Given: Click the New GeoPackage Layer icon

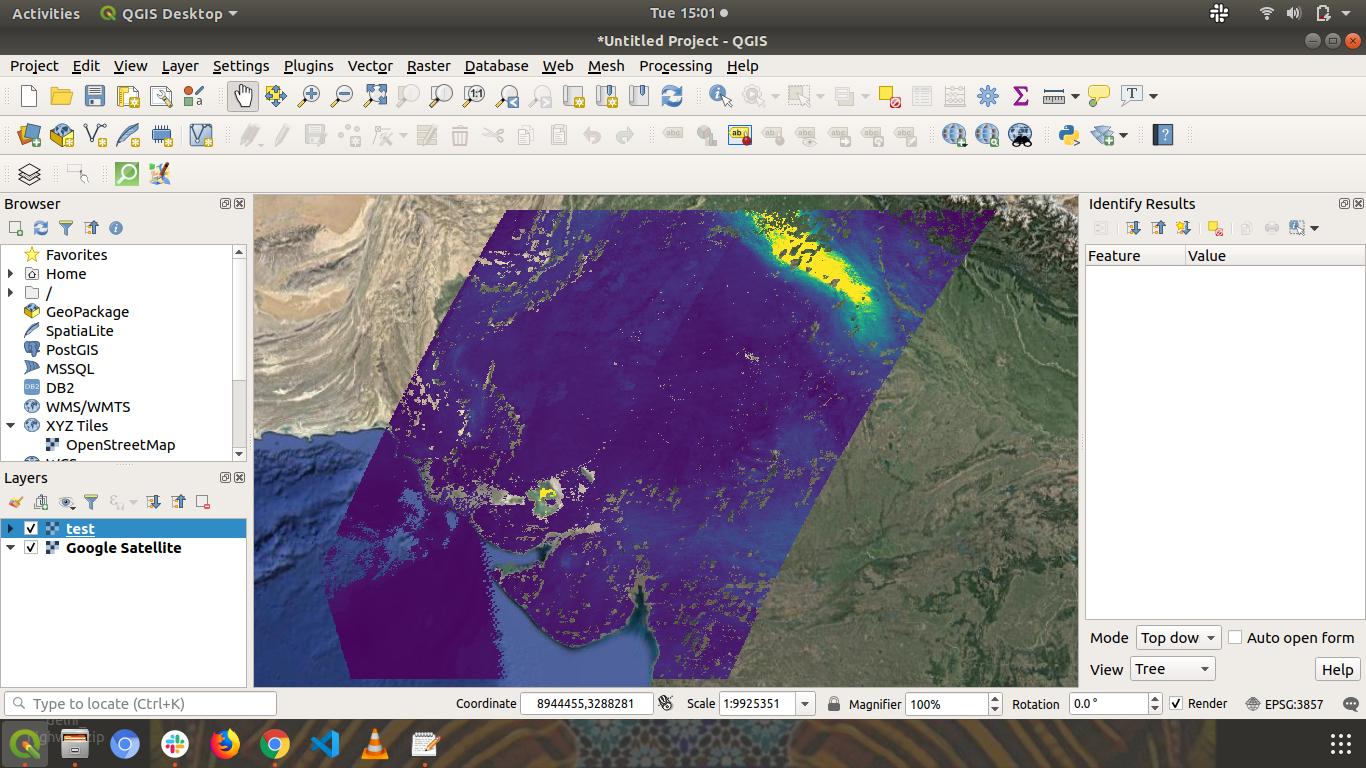Looking at the screenshot, I should [62, 135].
